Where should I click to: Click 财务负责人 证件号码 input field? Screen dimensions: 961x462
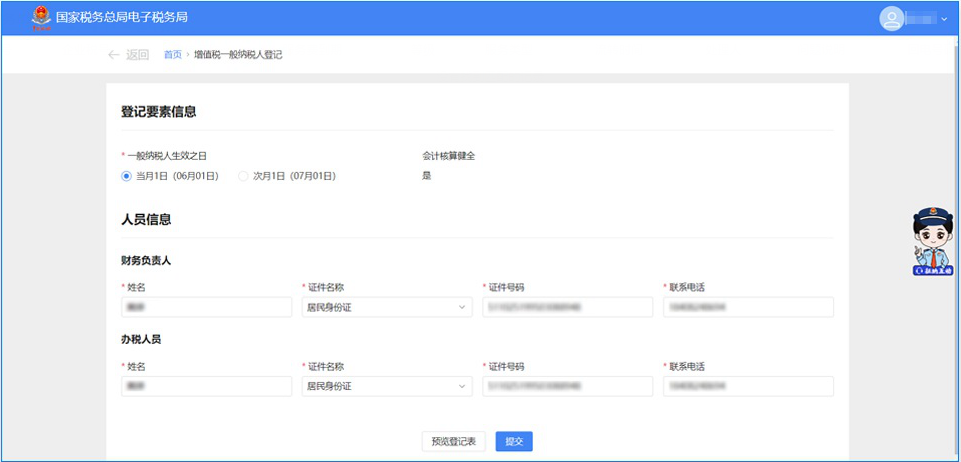[x=567, y=307]
